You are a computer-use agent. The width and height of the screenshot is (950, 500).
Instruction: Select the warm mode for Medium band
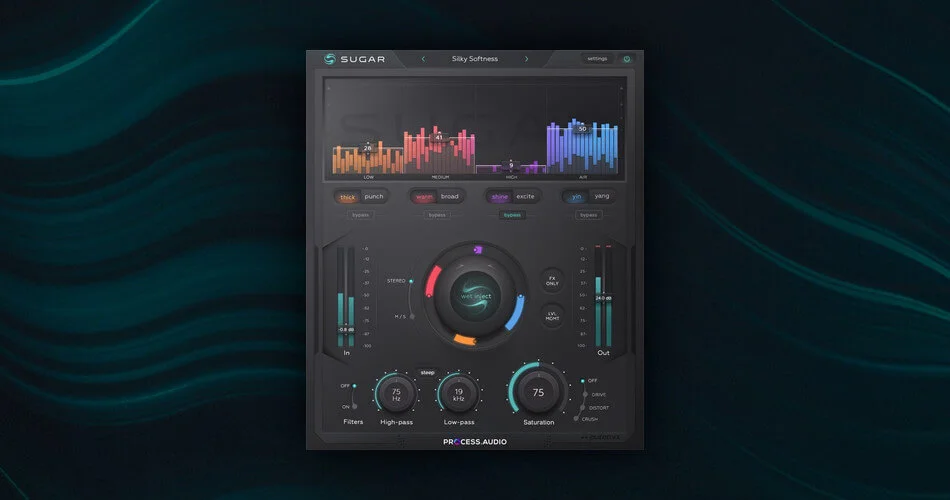pos(424,197)
